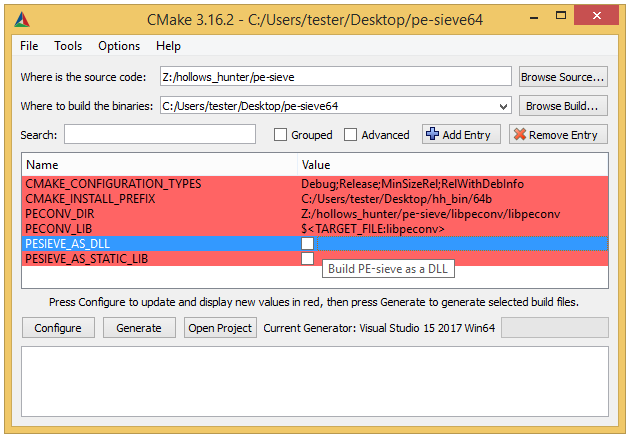The image size is (629, 437).
Task: Click the libpeconv/libpeconv directory value
Action: pyautogui.click(x=430, y=214)
